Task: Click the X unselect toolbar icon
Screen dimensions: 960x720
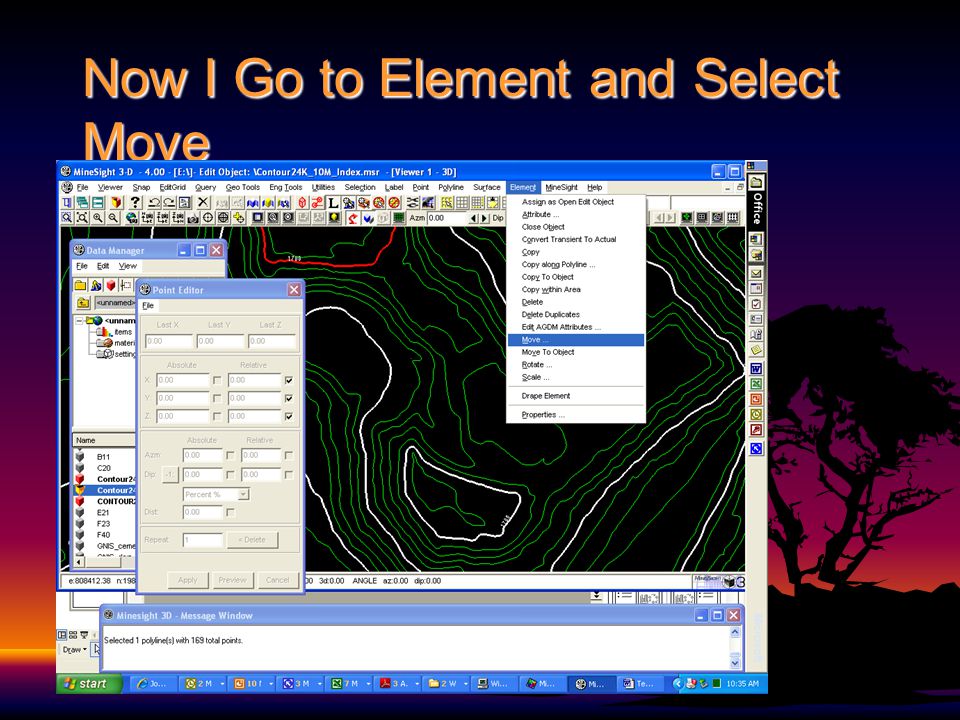Action: pyautogui.click(x=204, y=203)
